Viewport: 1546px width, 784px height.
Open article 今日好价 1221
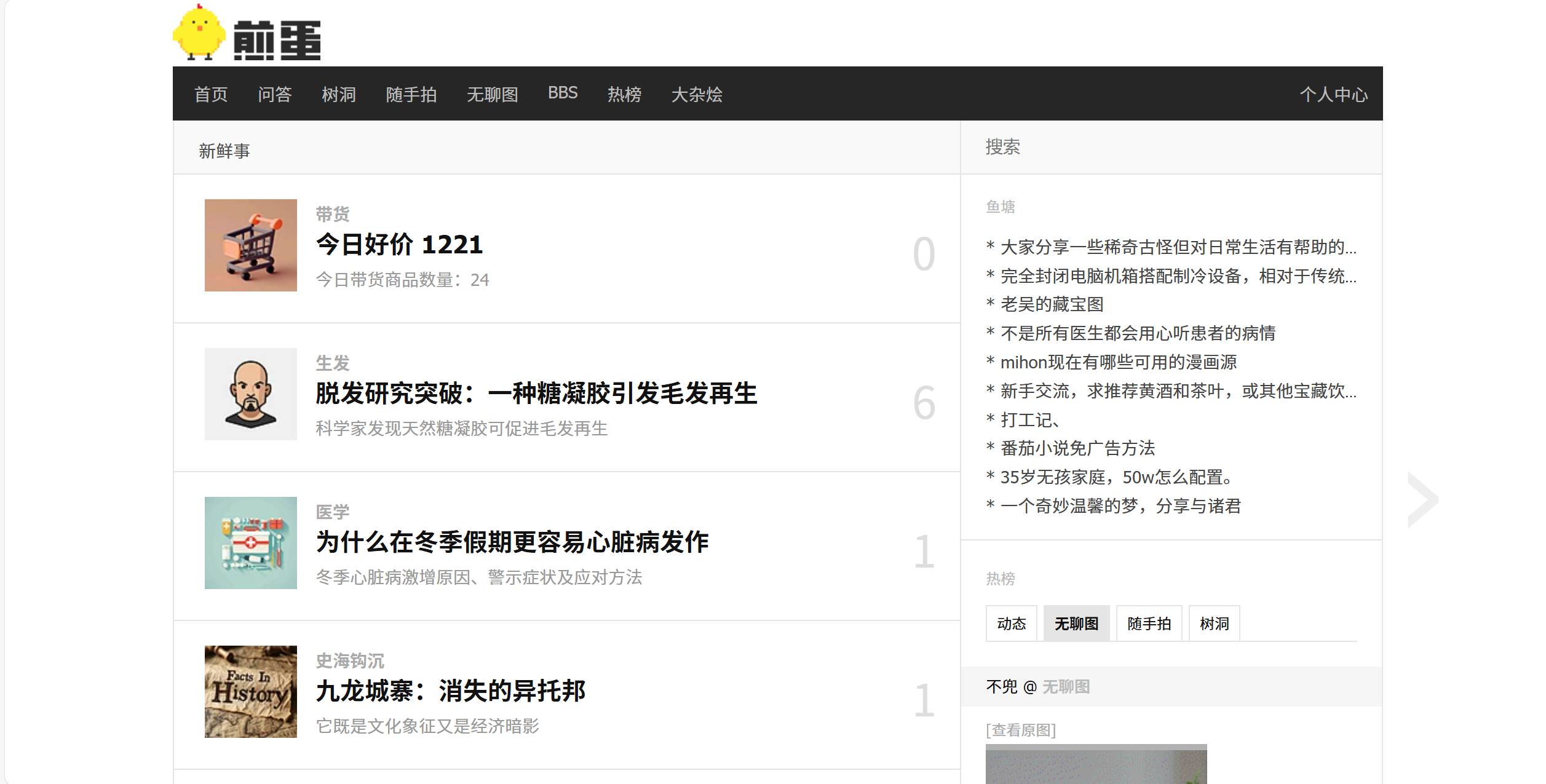point(400,245)
